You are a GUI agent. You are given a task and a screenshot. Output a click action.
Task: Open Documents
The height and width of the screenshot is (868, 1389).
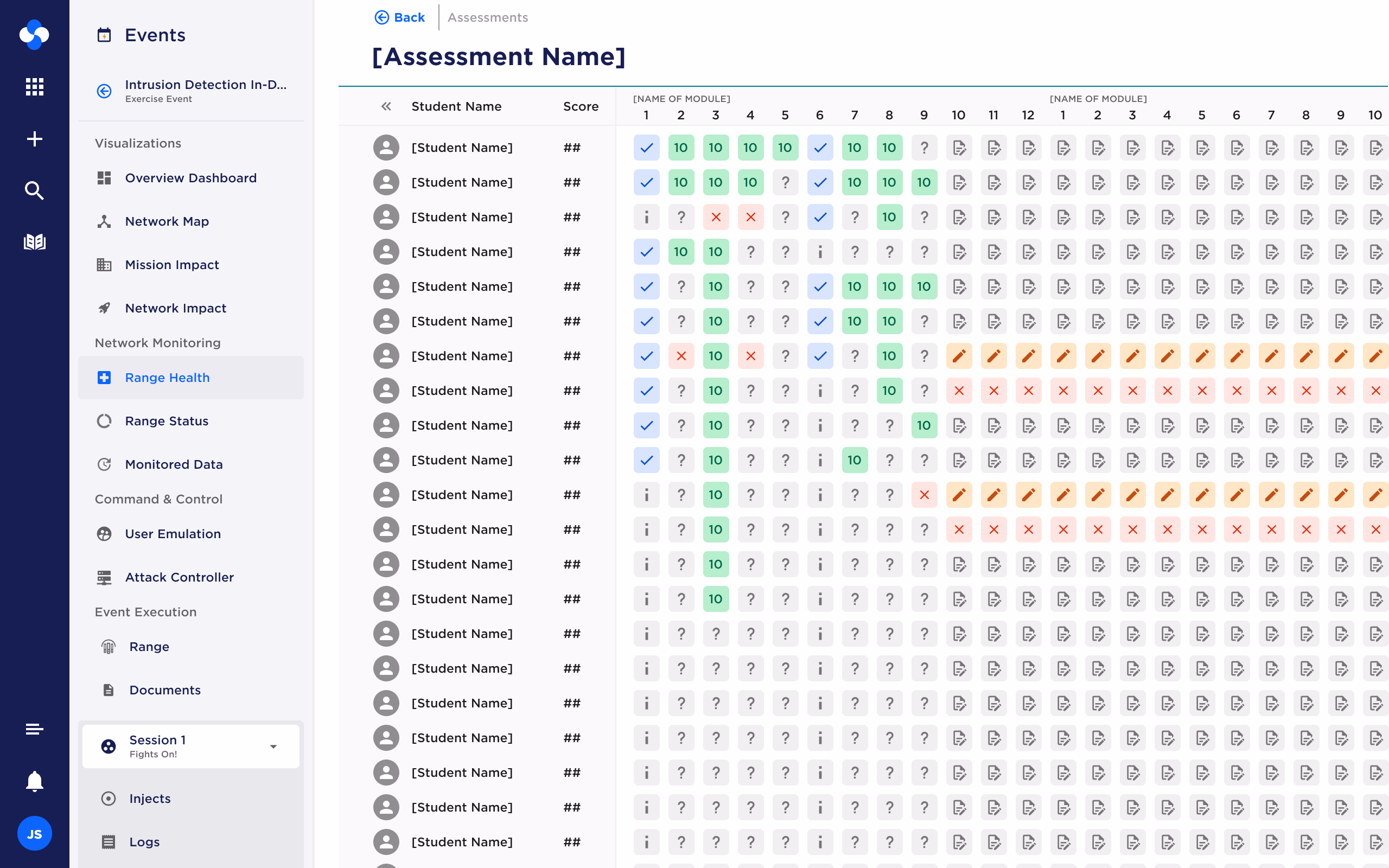tap(190, 690)
